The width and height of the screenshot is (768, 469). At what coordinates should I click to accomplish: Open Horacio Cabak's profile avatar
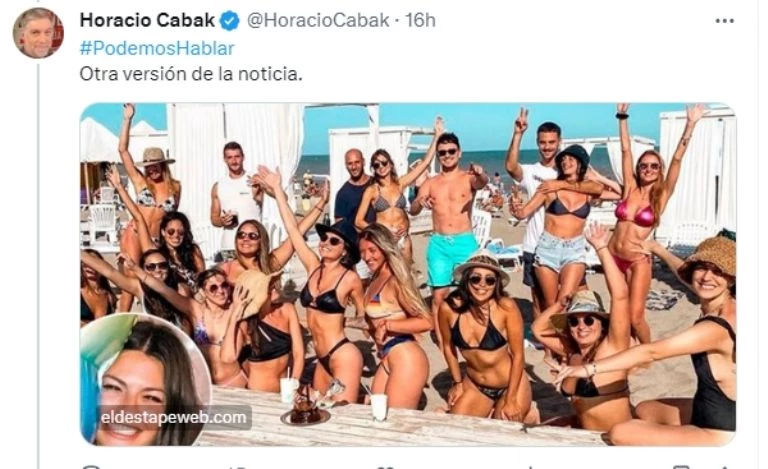[x=38, y=33]
